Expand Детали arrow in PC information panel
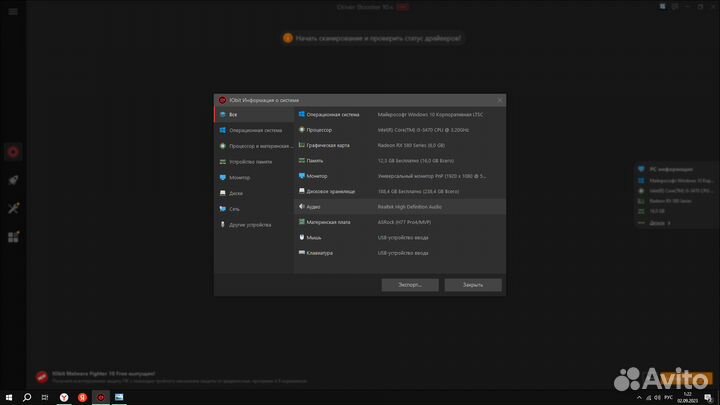Screen dimensions: 720x405 point(669,223)
